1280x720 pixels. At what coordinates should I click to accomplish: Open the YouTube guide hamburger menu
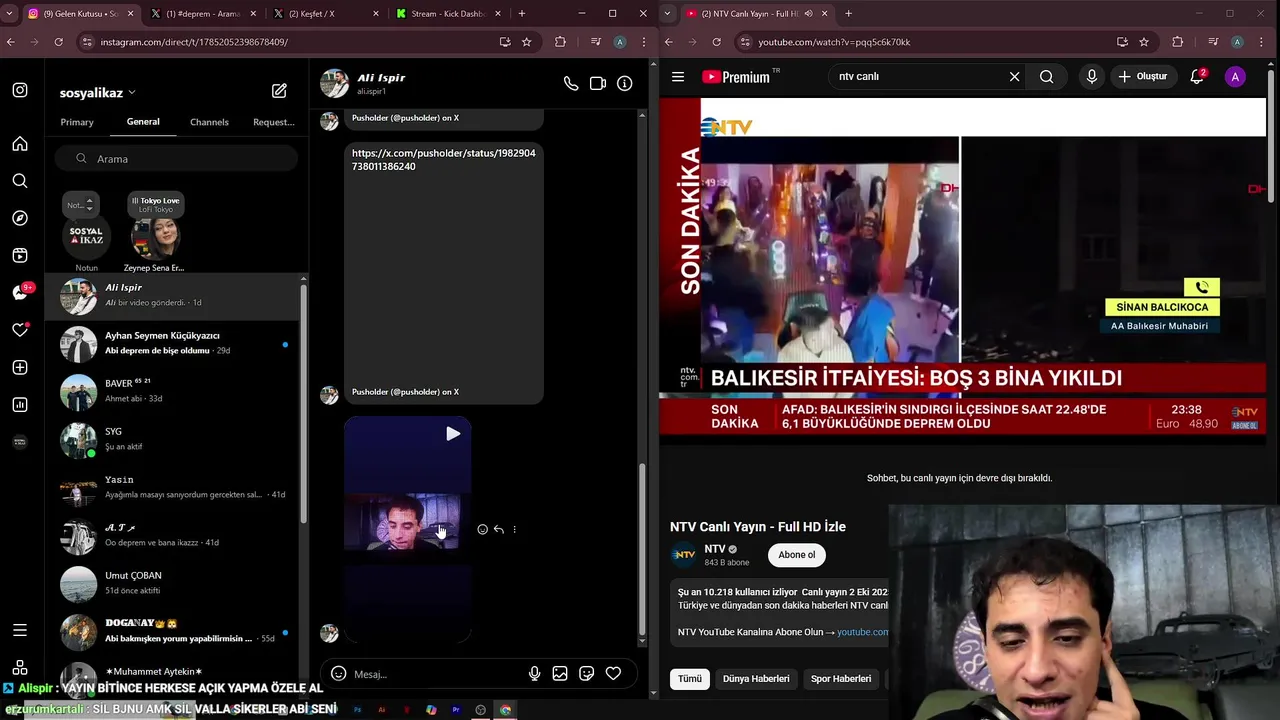[678, 77]
